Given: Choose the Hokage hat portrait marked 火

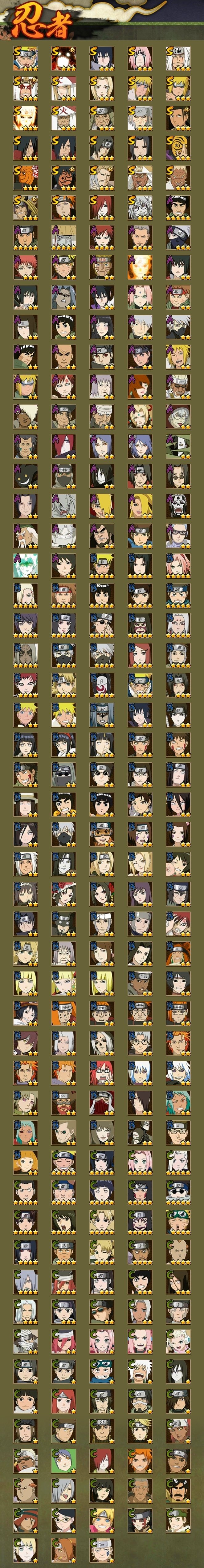Looking at the screenshot, I should [63, 118].
